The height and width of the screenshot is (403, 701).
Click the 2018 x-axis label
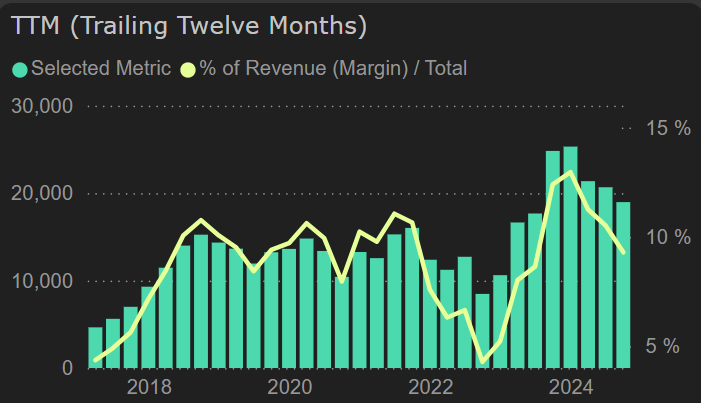coord(148,387)
